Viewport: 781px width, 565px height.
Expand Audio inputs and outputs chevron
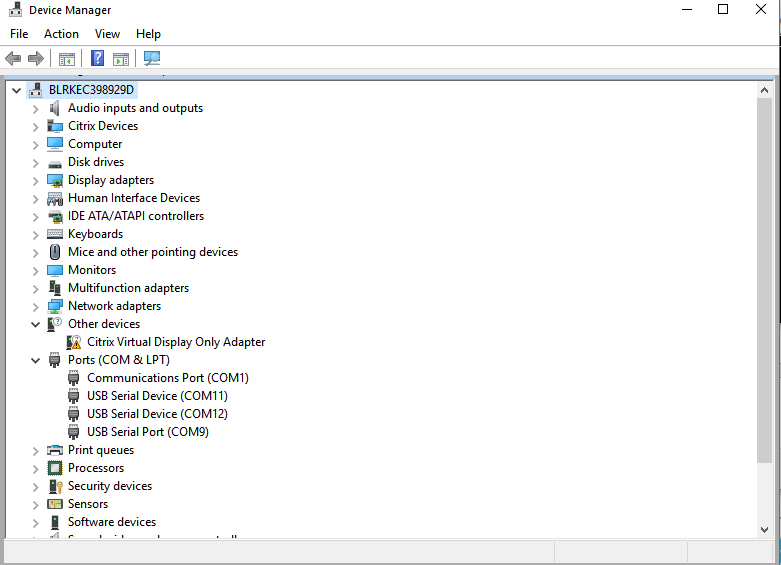coord(35,109)
